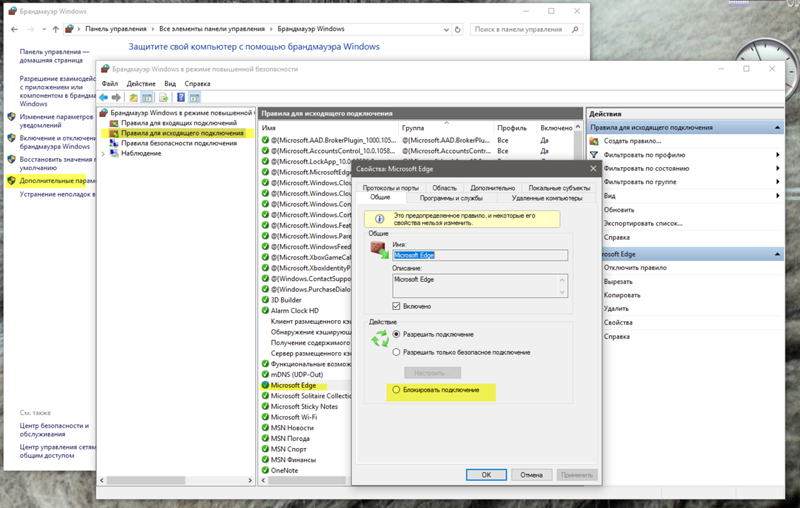Click the firewall root node icon in tree
The height and width of the screenshot is (508, 800).
(x=104, y=113)
